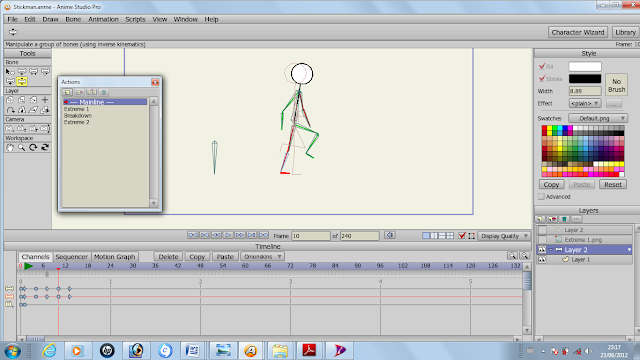The width and height of the screenshot is (640, 360).
Task: Play the animation
Action: (x=228, y=235)
